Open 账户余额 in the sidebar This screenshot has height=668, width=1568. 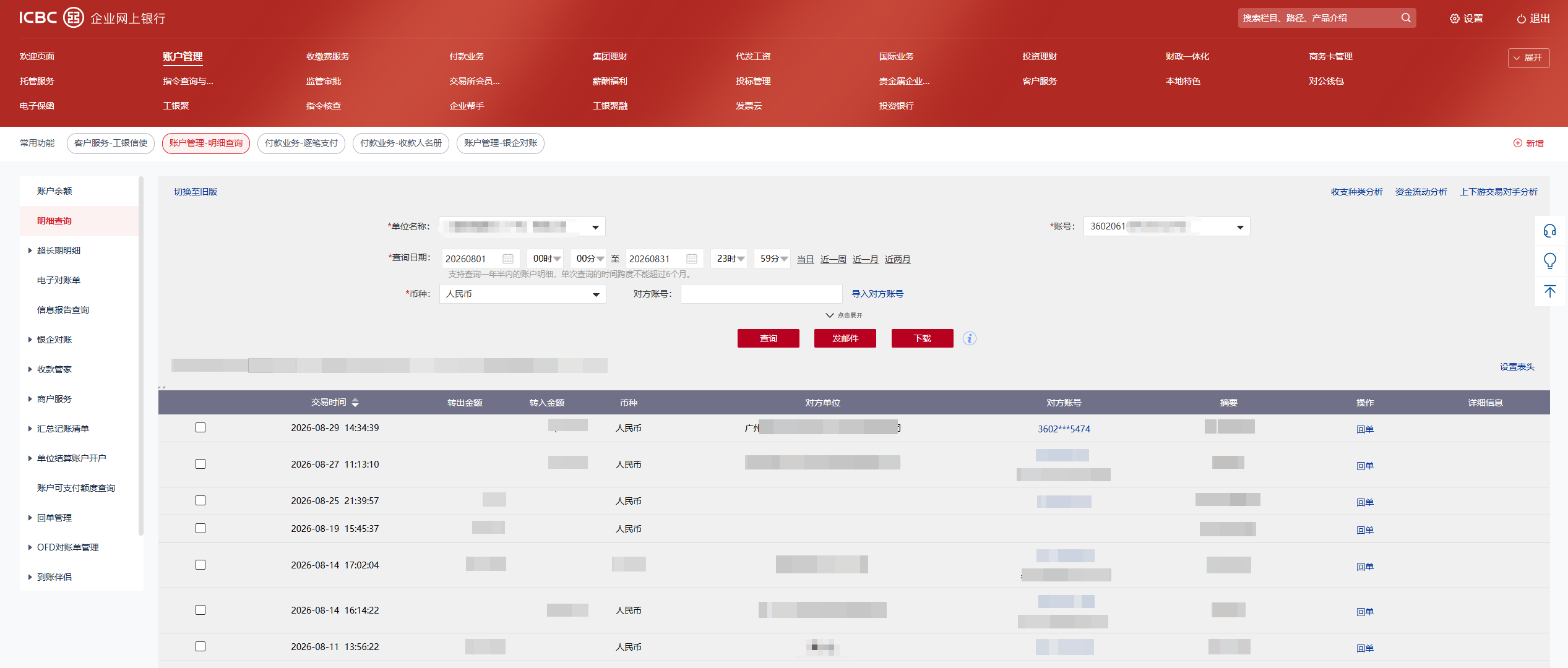point(54,191)
